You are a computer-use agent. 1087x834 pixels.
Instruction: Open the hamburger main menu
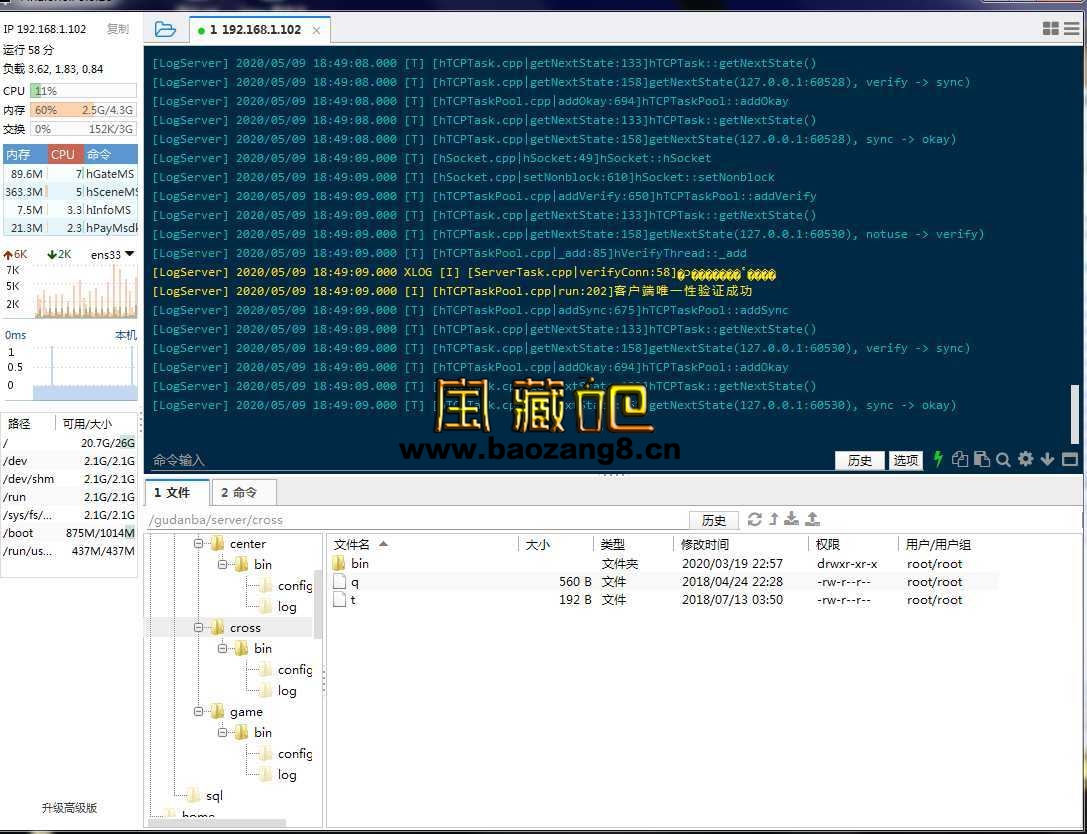[1072, 28]
